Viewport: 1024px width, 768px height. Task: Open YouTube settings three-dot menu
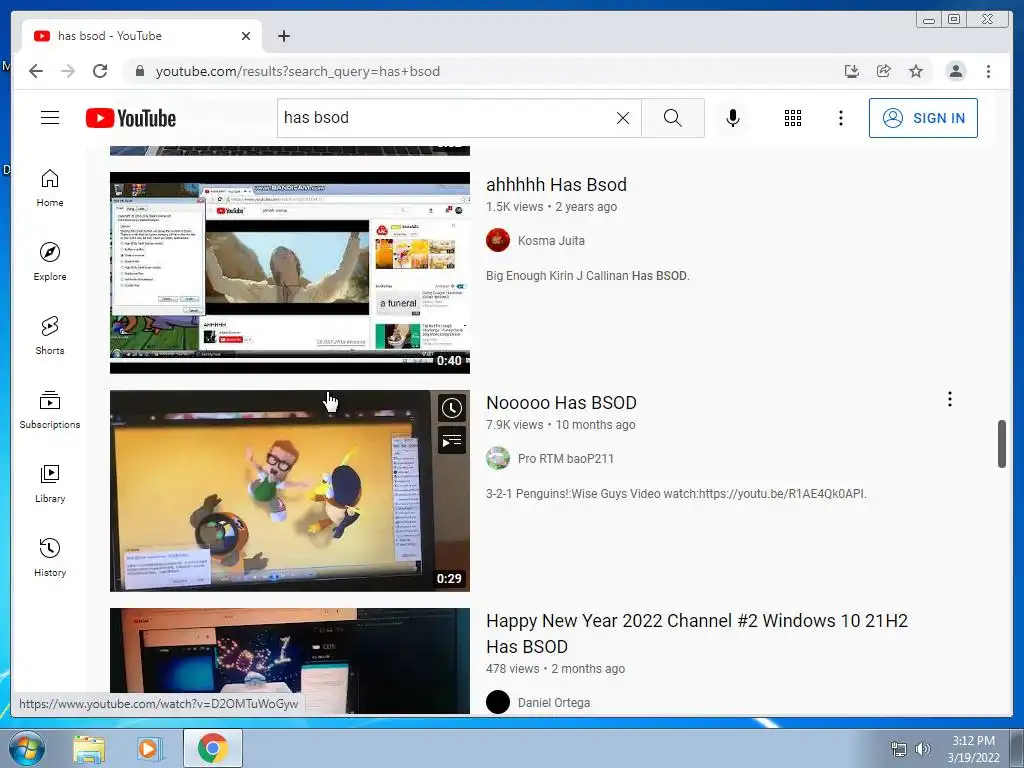tap(840, 118)
